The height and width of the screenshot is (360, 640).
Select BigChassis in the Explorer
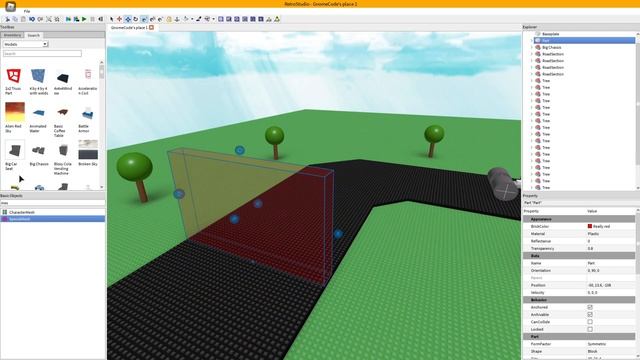pyautogui.click(x=551, y=47)
